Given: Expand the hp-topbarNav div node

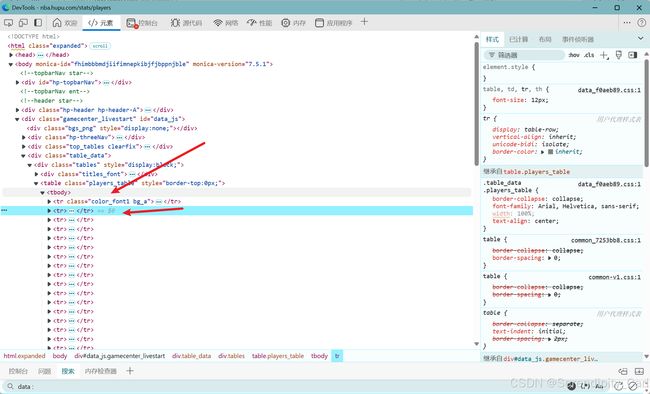Looking at the screenshot, I should (17, 83).
